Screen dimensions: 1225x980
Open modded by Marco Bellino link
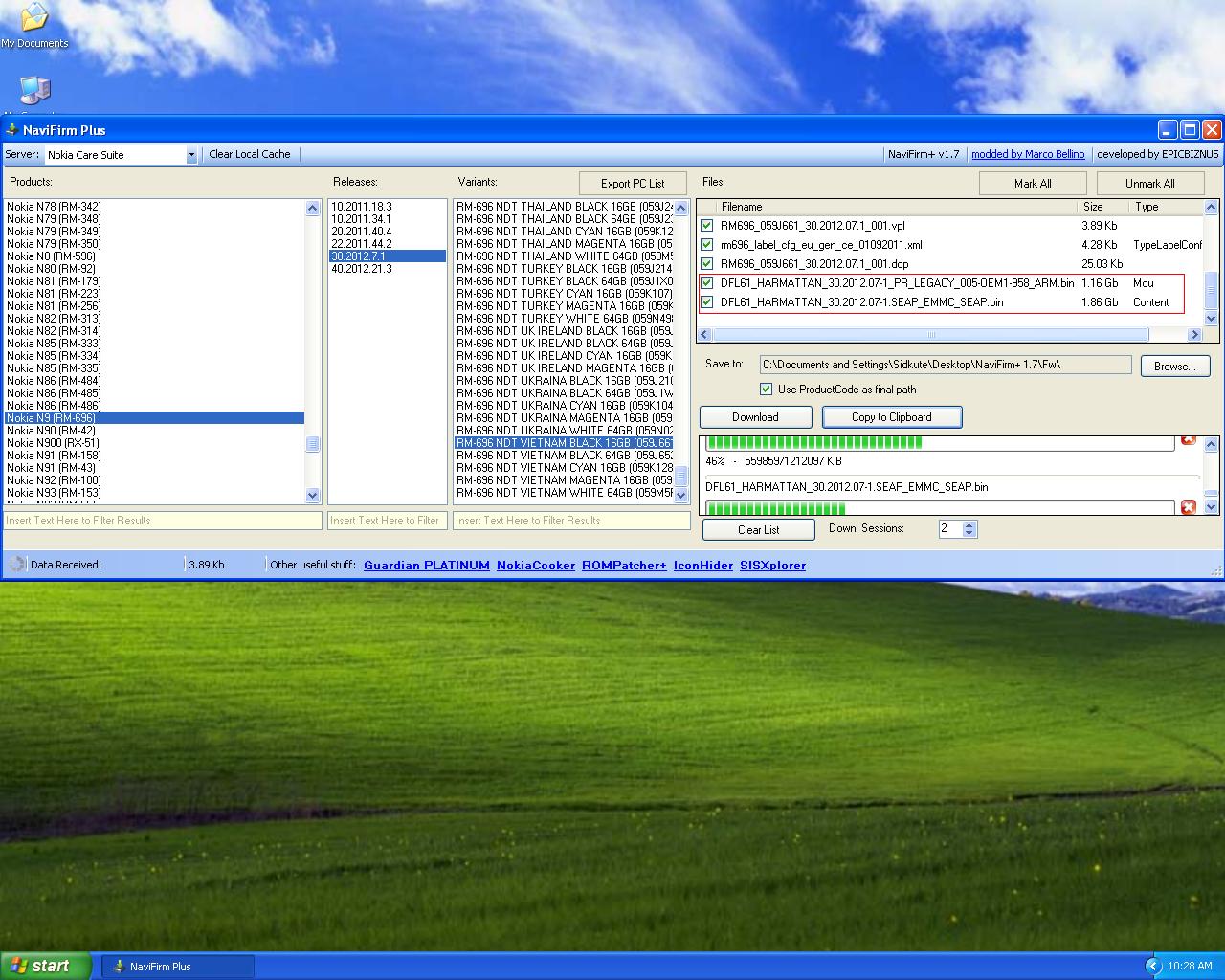(x=1028, y=154)
